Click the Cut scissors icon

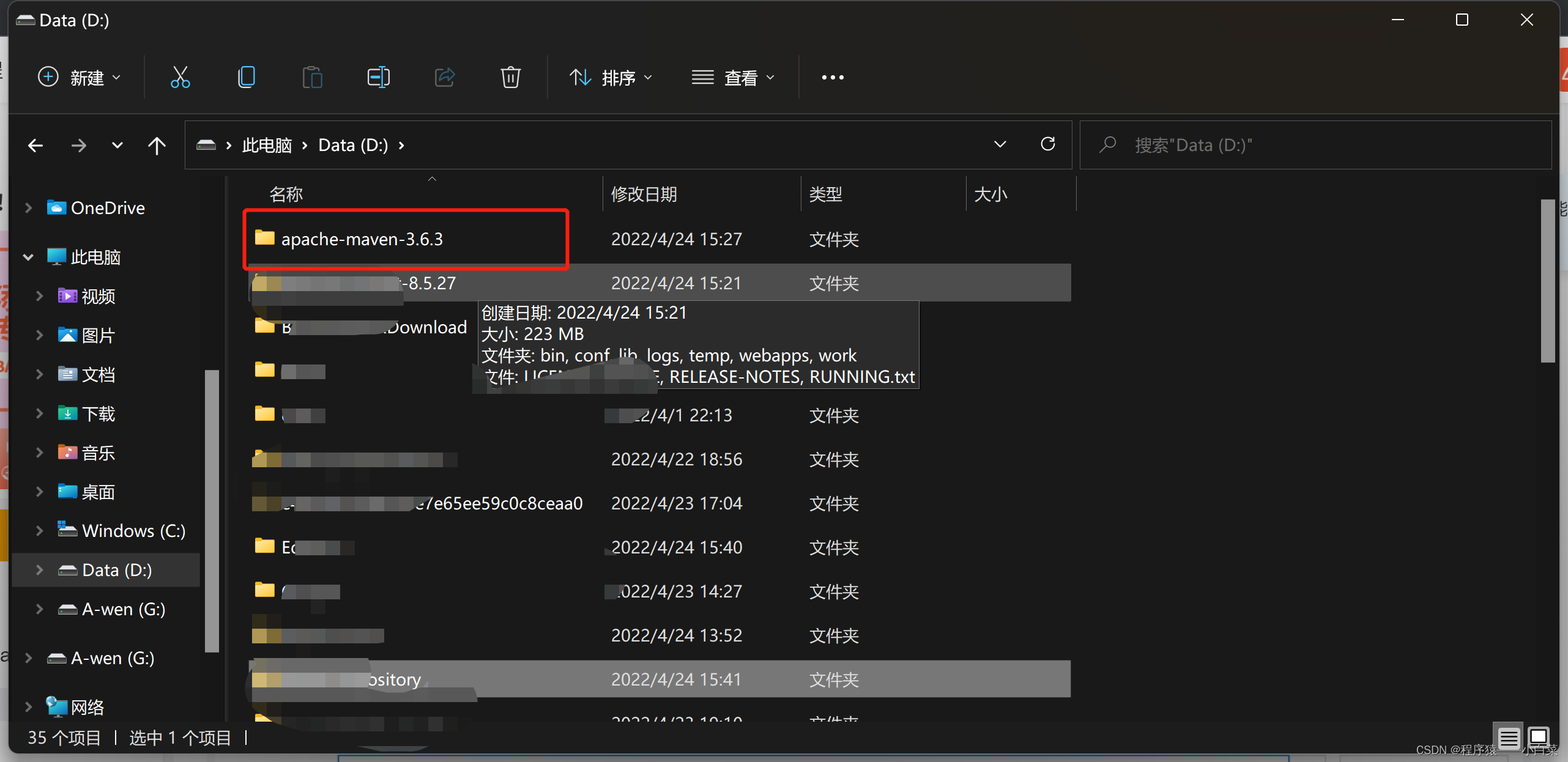180,78
